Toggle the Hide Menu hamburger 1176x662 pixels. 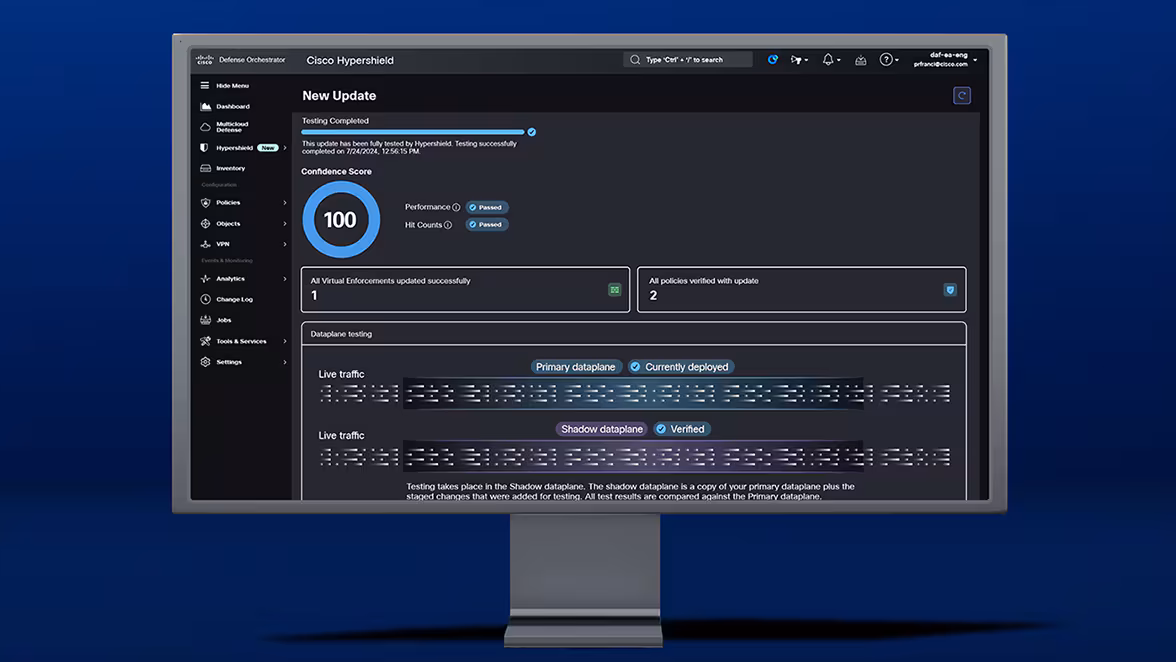[205, 85]
